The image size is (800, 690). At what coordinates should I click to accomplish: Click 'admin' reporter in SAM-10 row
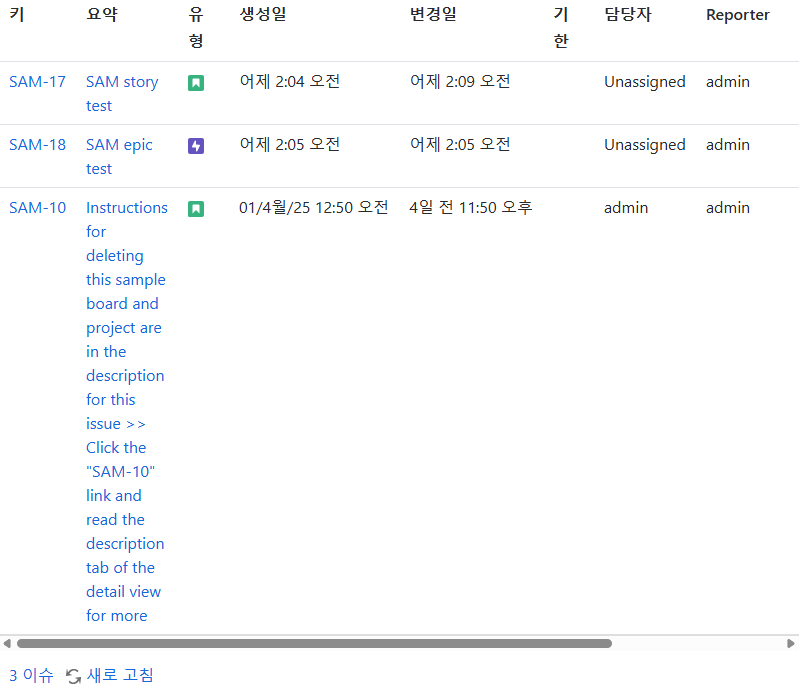click(728, 208)
